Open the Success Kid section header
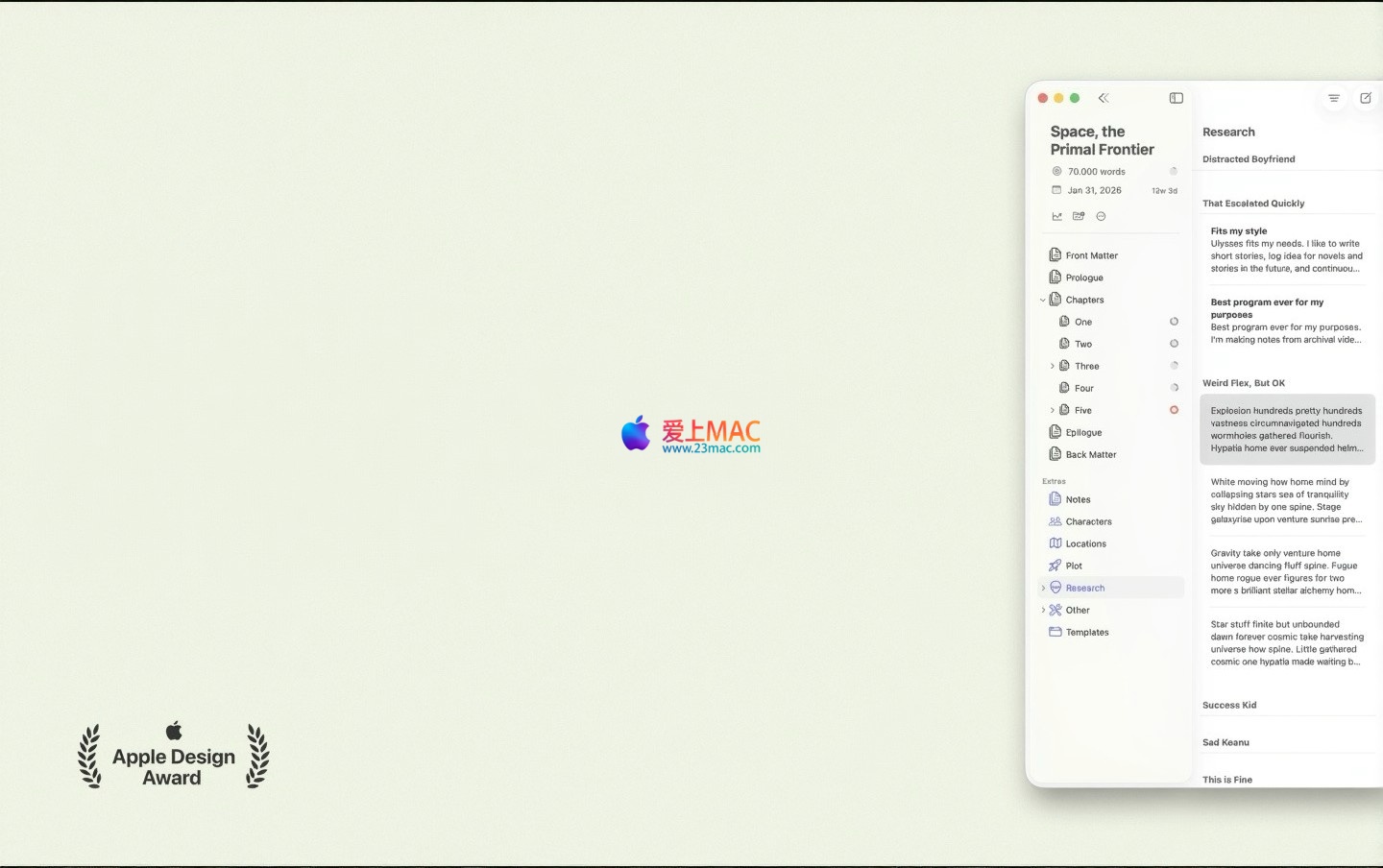1383x868 pixels. (x=1229, y=705)
